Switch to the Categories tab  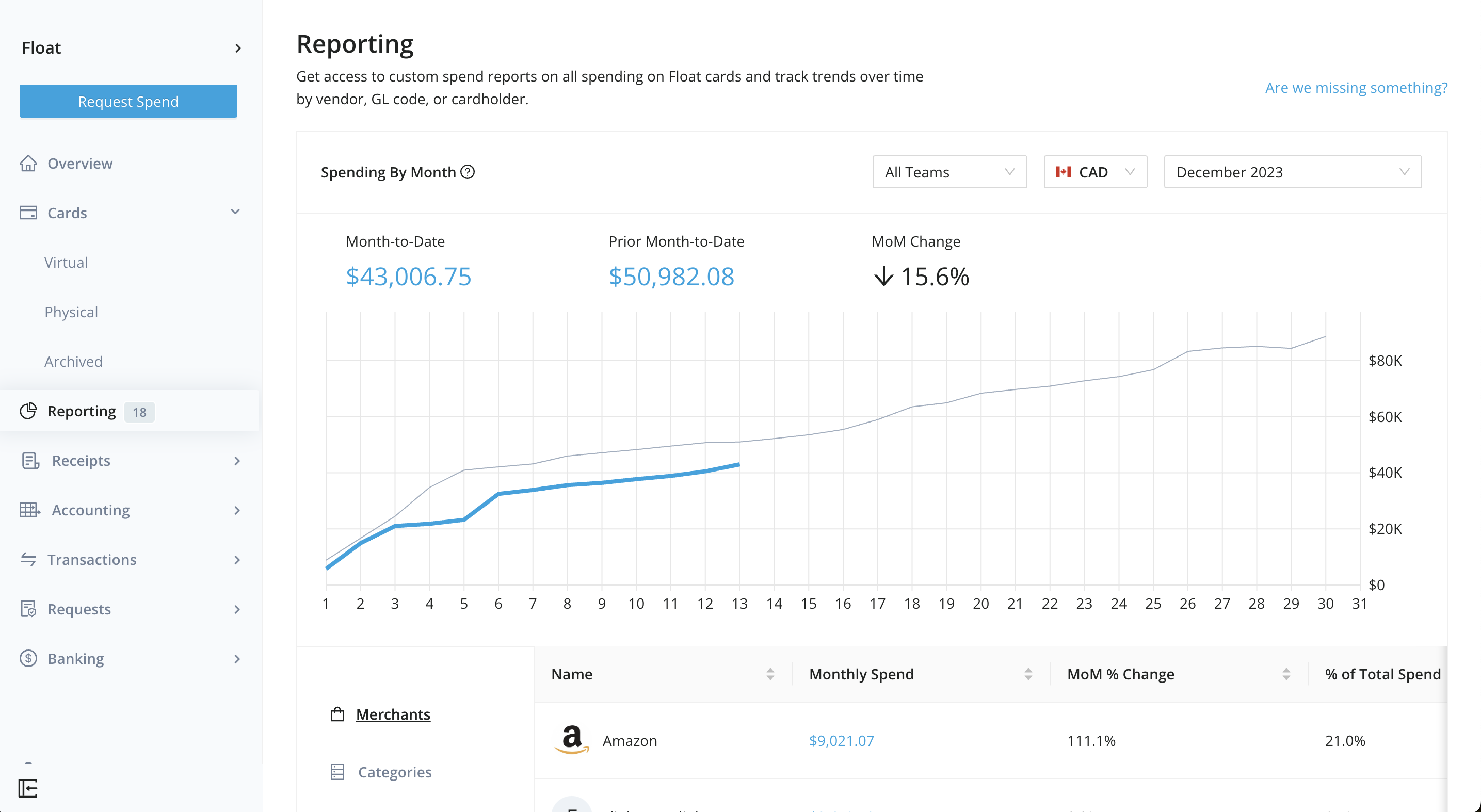(x=394, y=772)
